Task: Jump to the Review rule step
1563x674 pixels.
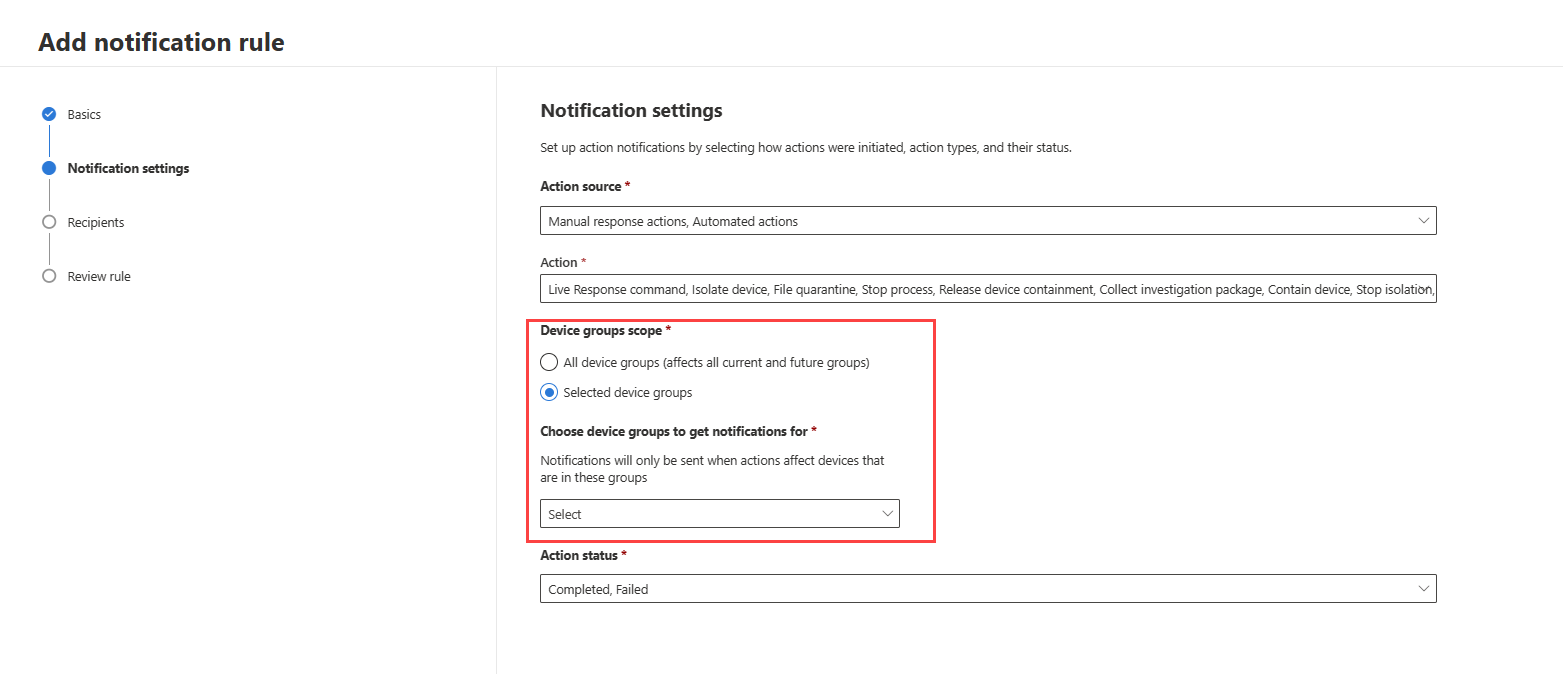Action: [99, 276]
